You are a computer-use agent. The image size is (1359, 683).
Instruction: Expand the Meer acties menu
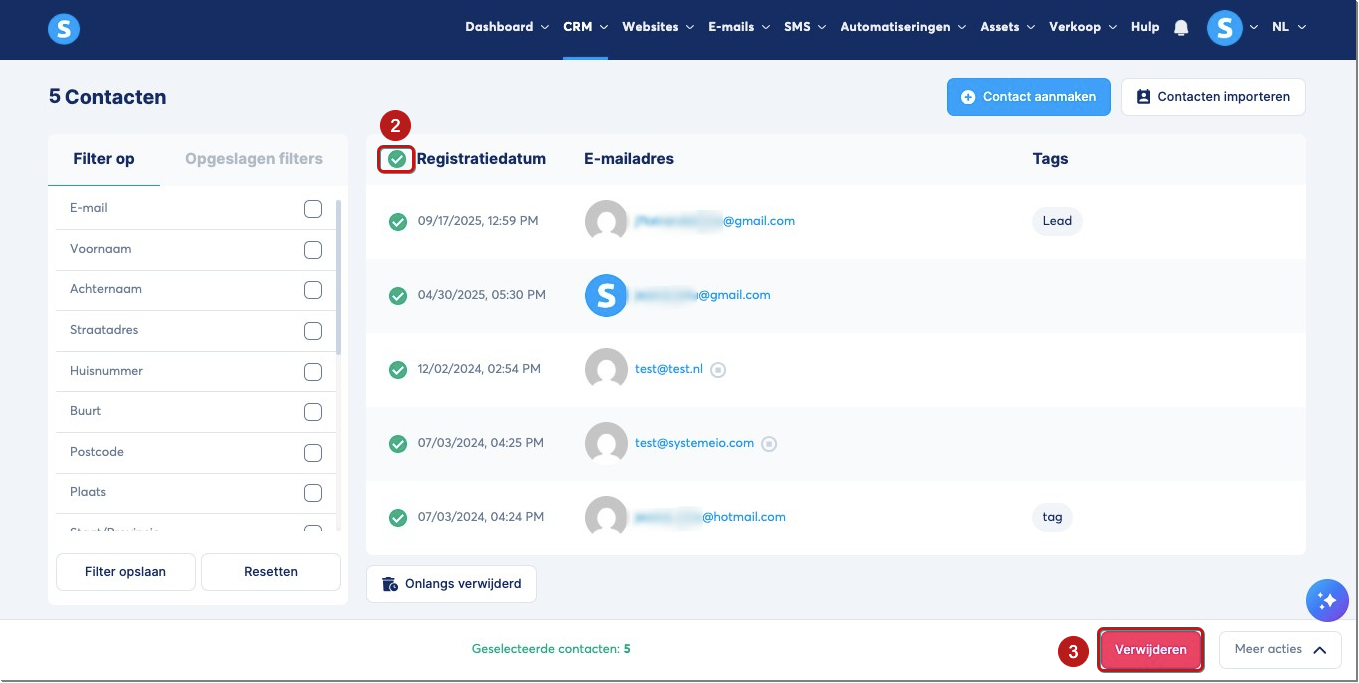point(1281,650)
